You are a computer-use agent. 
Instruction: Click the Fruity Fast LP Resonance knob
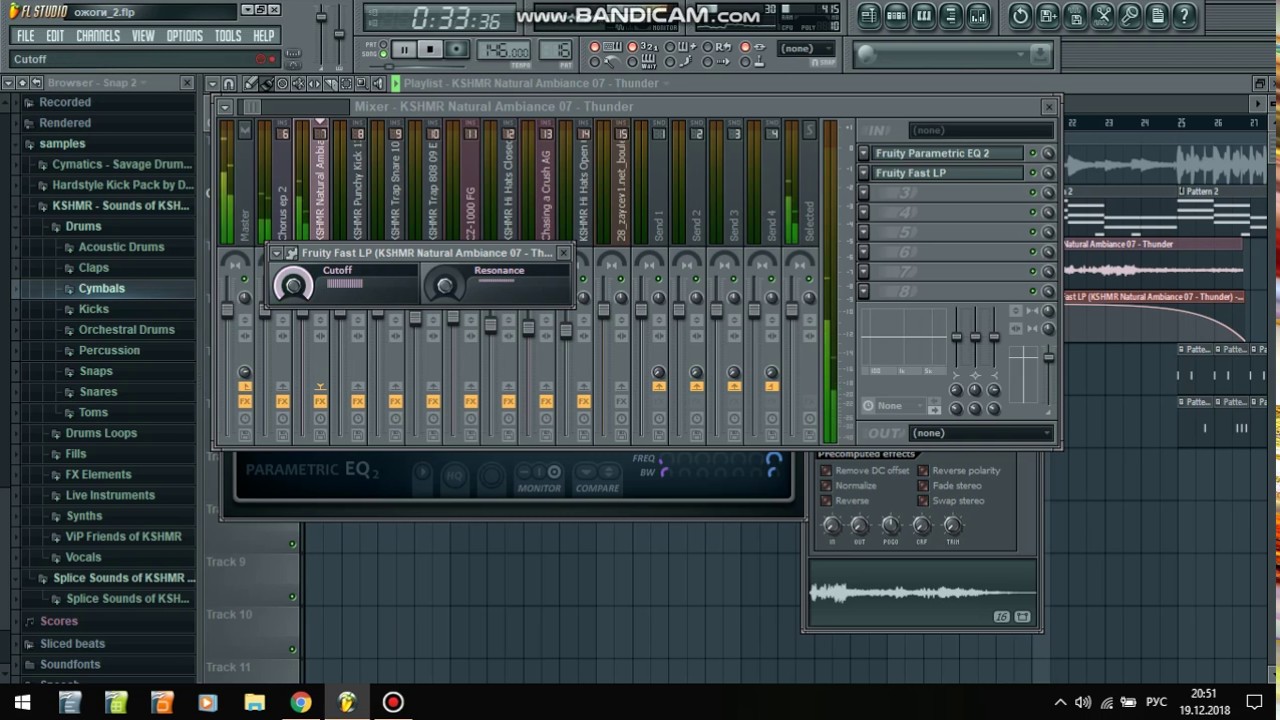click(445, 287)
